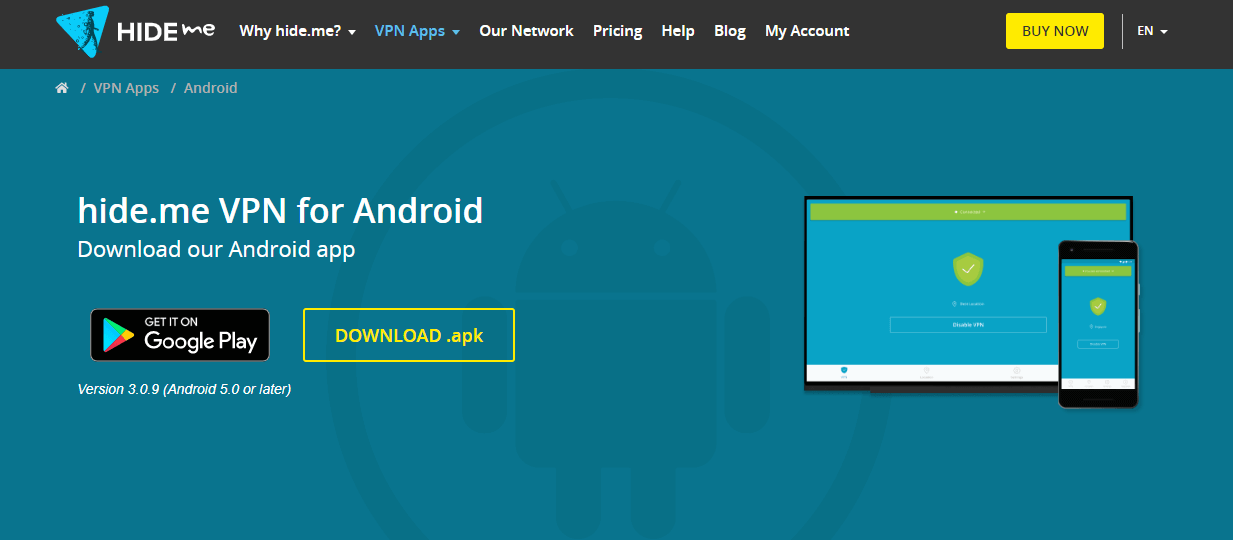The height and width of the screenshot is (540, 1233).
Task: Click Download our Android app subtitle
Action: [x=216, y=249]
